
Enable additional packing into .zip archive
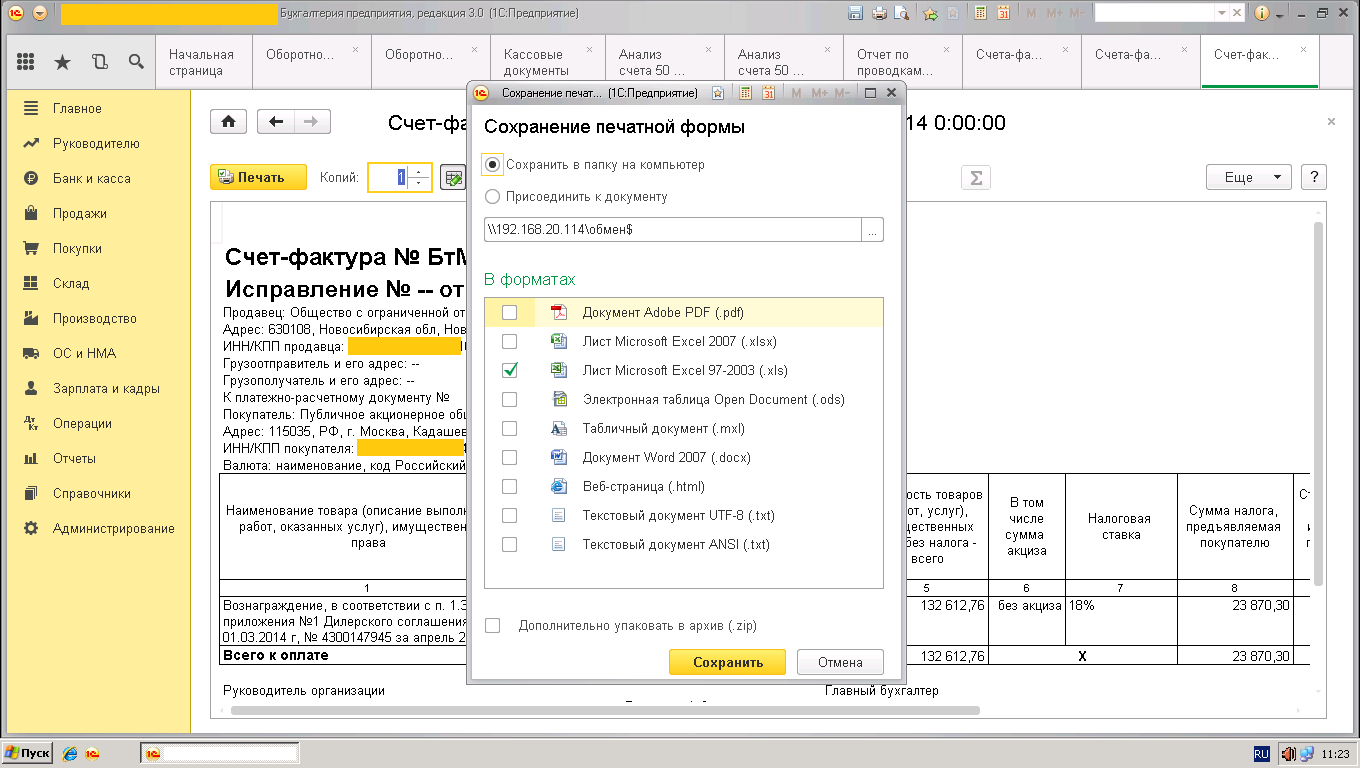[492, 625]
